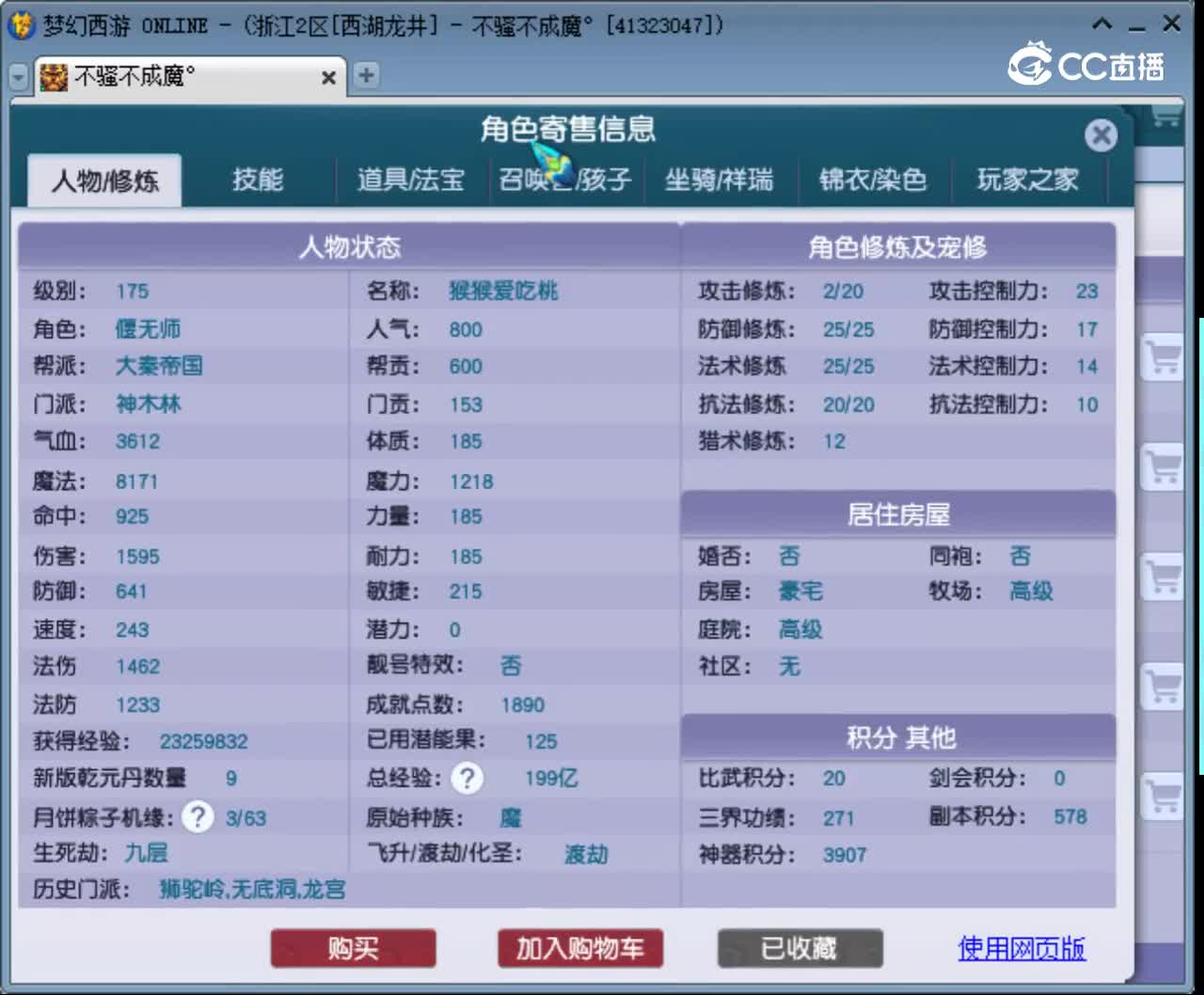Open the 锦衣/染色 tab
Image resolution: width=1204 pixels, height=995 pixels.
[873, 179]
